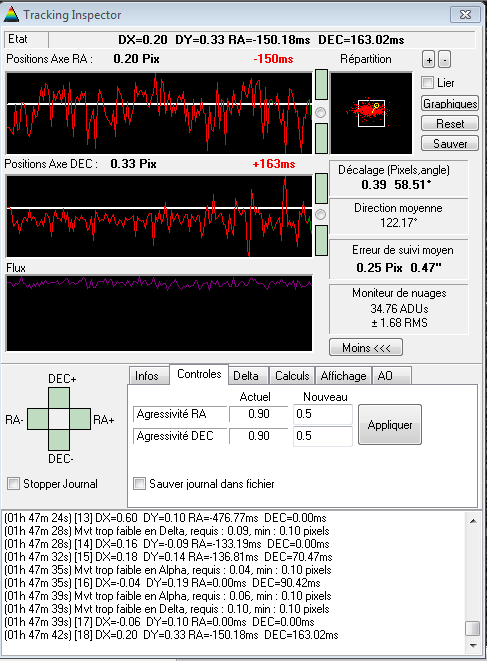The height and width of the screenshot is (661, 487).
Task: Click the Agressivité RA Nouveau field
Action: 323,414
